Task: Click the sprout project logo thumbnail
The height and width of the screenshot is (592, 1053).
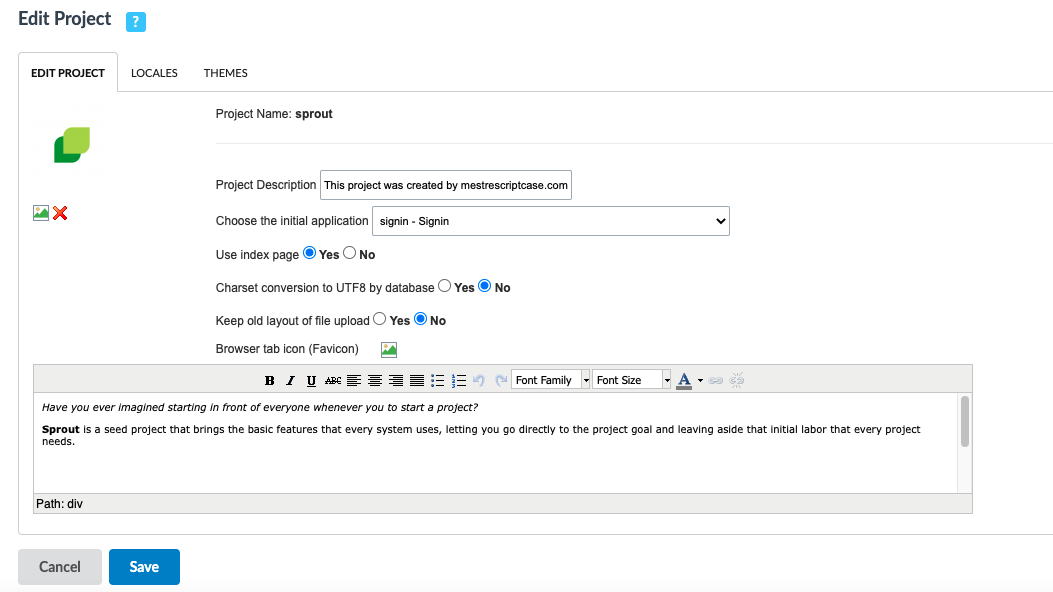Action: (x=72, y=145)
